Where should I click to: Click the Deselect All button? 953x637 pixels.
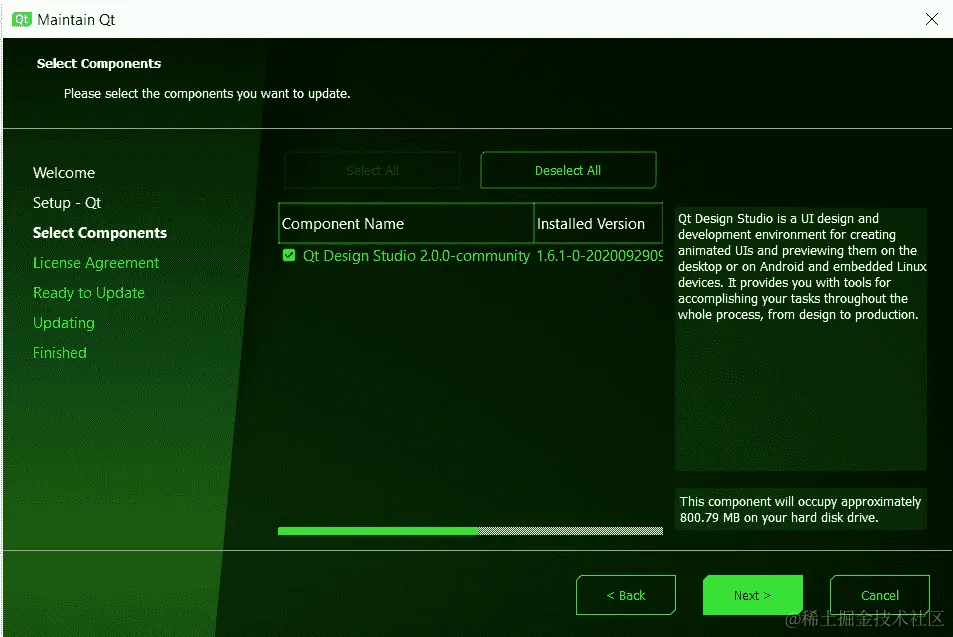pyautogui.click(x=568, y=170)
